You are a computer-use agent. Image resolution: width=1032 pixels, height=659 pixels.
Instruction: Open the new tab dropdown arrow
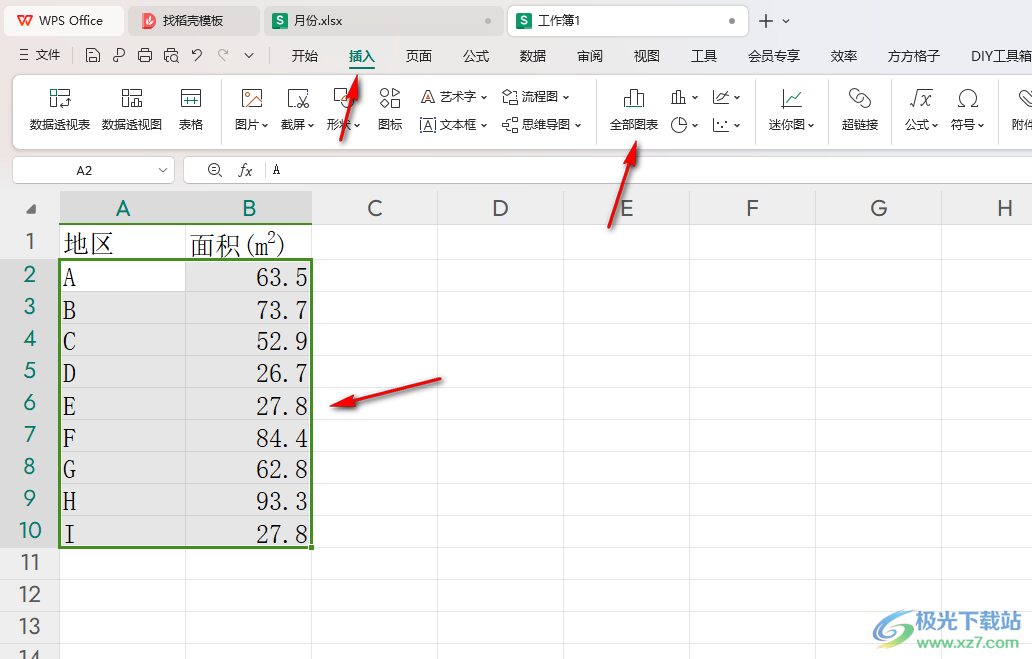786,21
